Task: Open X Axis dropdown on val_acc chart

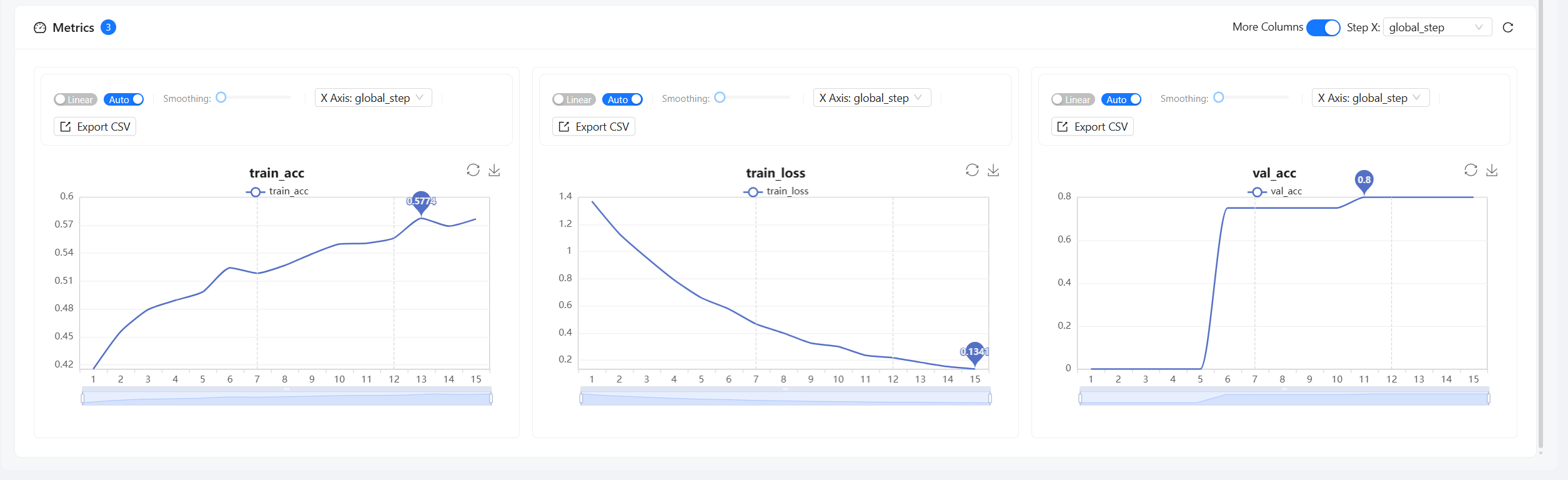Action: [x=1369, y=97]
